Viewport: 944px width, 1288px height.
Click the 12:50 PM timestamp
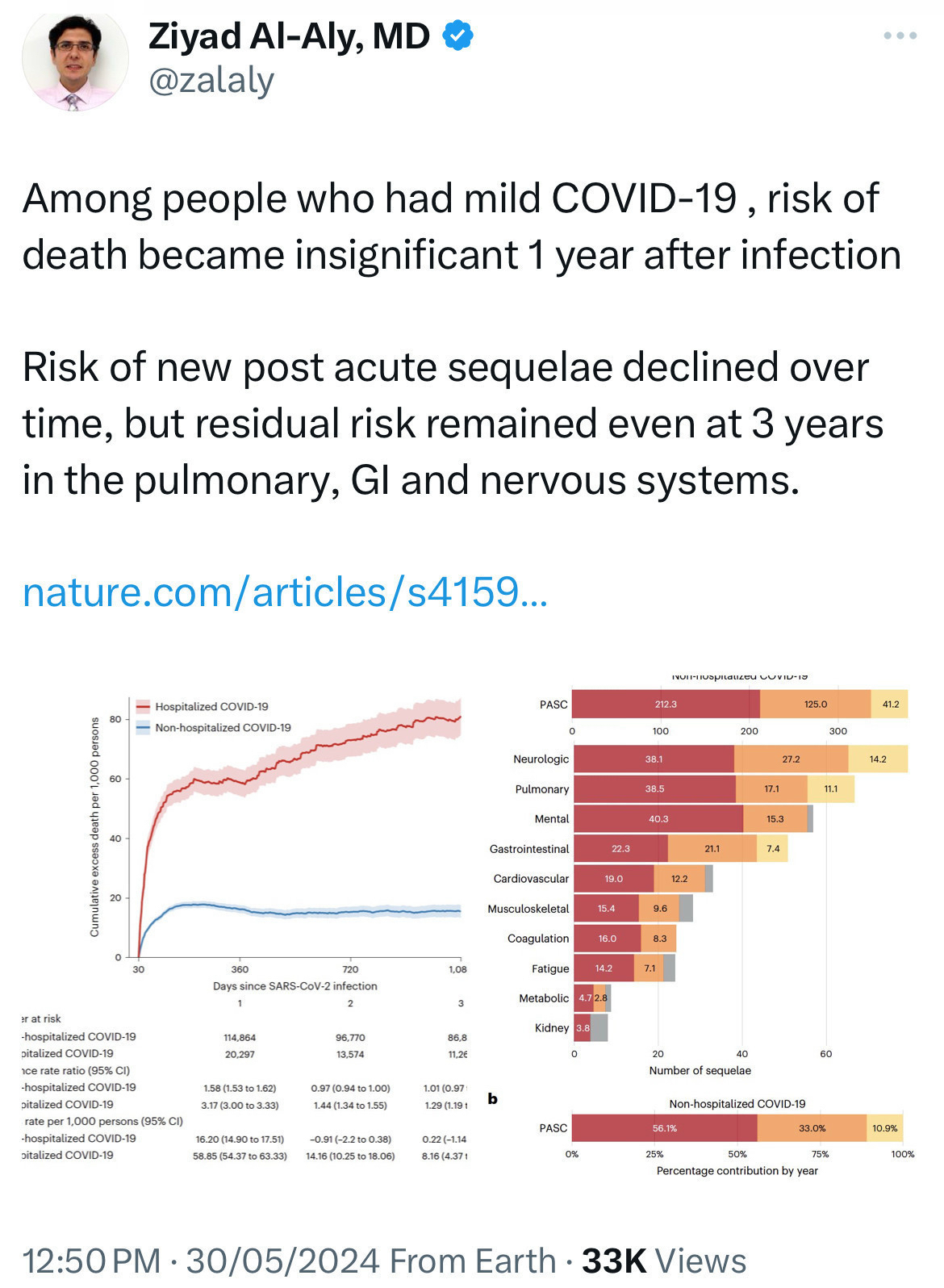point(91,1260)
